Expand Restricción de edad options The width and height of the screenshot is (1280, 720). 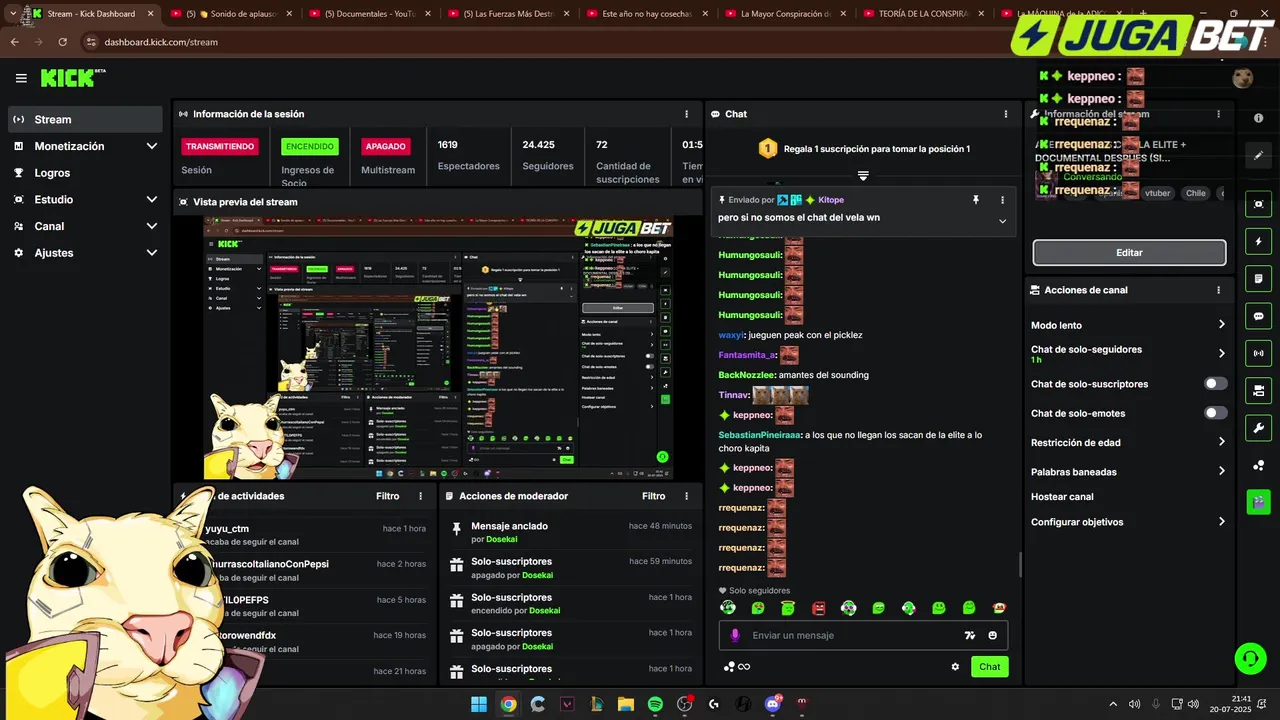click(1221, 442)
